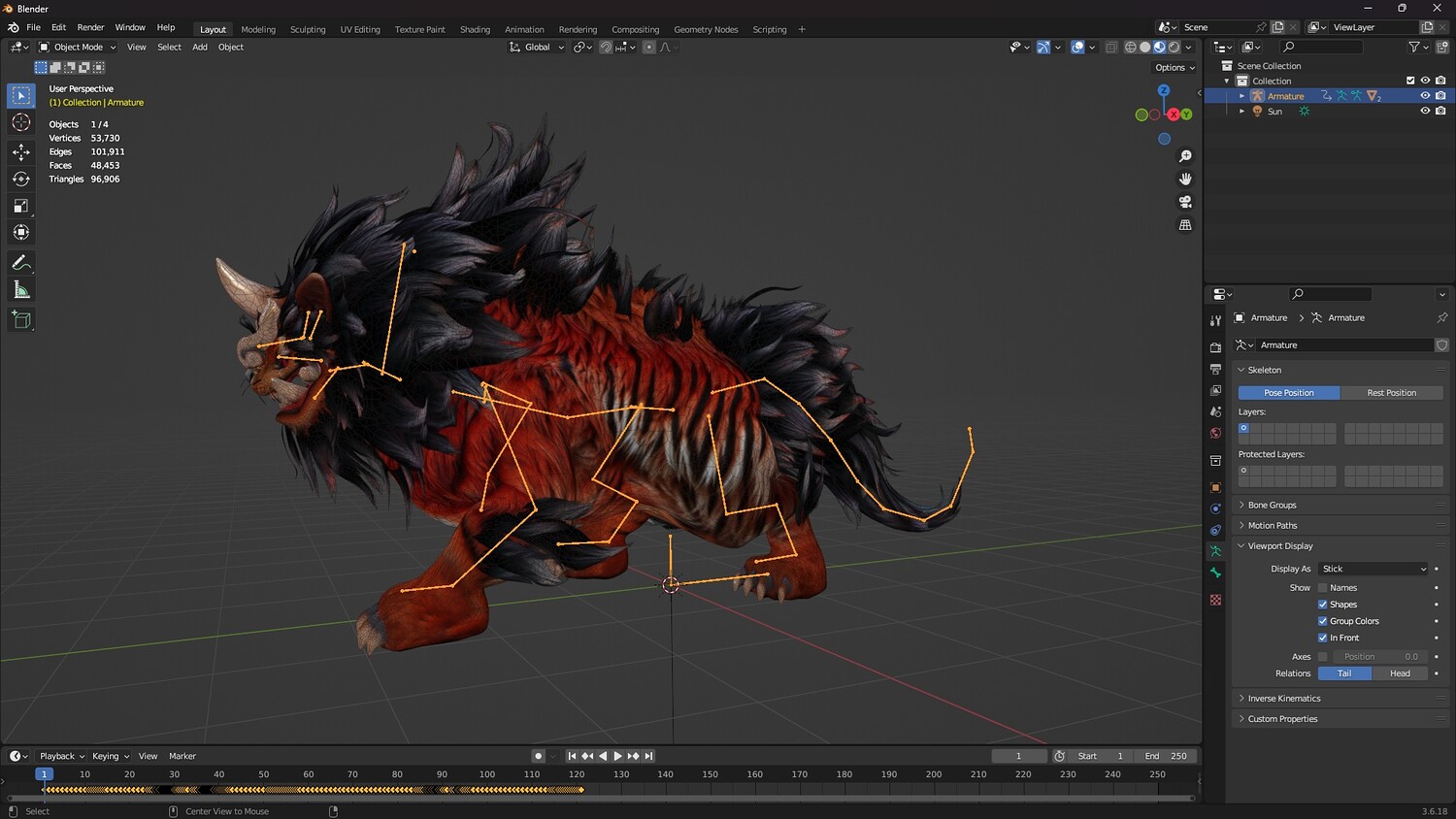This screenshot has width=1456, height=819.
Task: Open the Scene properties tab
Action: [1215, 411]
